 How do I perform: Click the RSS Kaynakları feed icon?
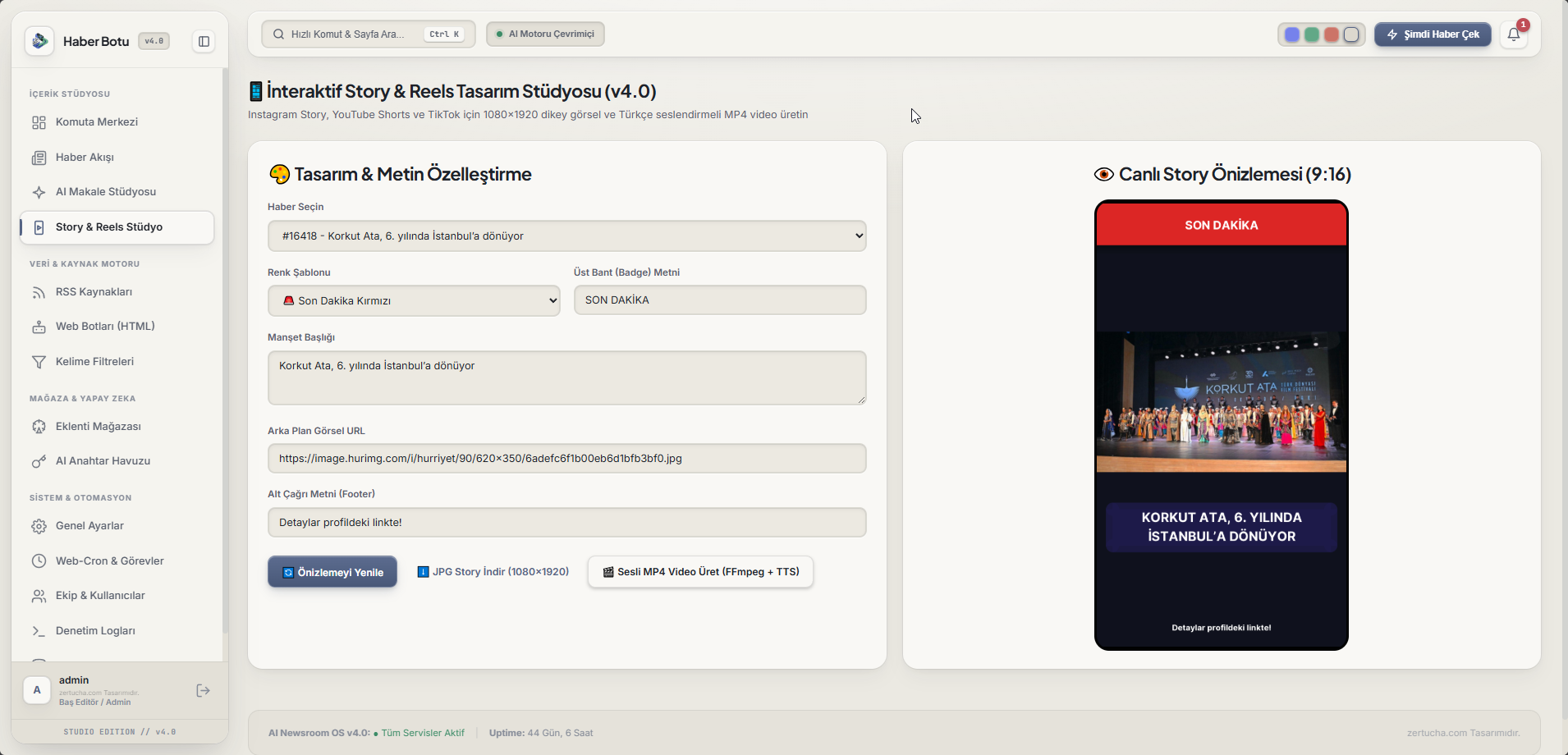39,292
